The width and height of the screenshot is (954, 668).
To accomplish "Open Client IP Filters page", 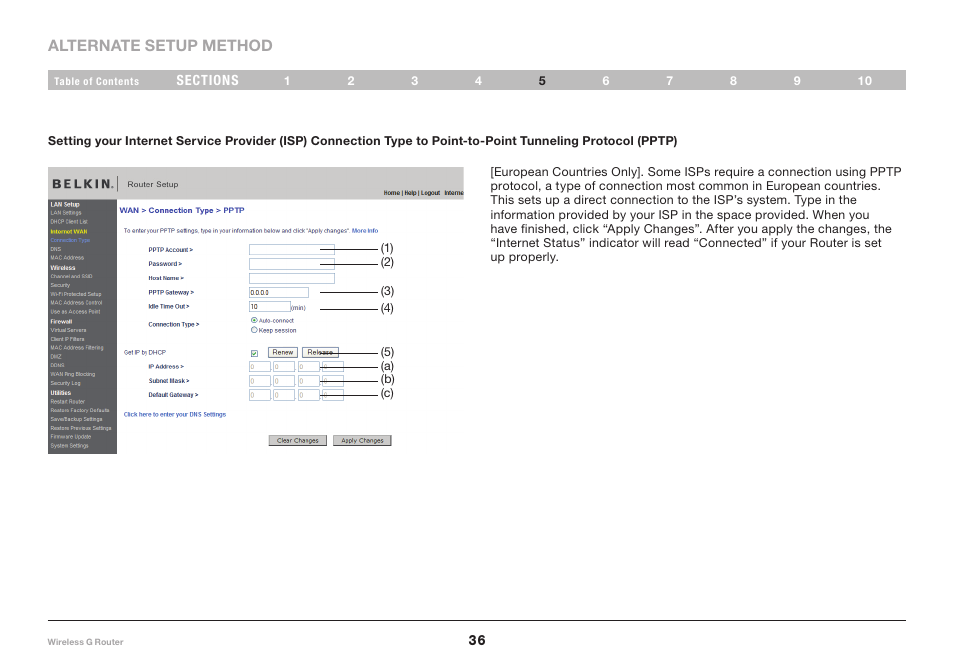I will (x=68, y=339).
